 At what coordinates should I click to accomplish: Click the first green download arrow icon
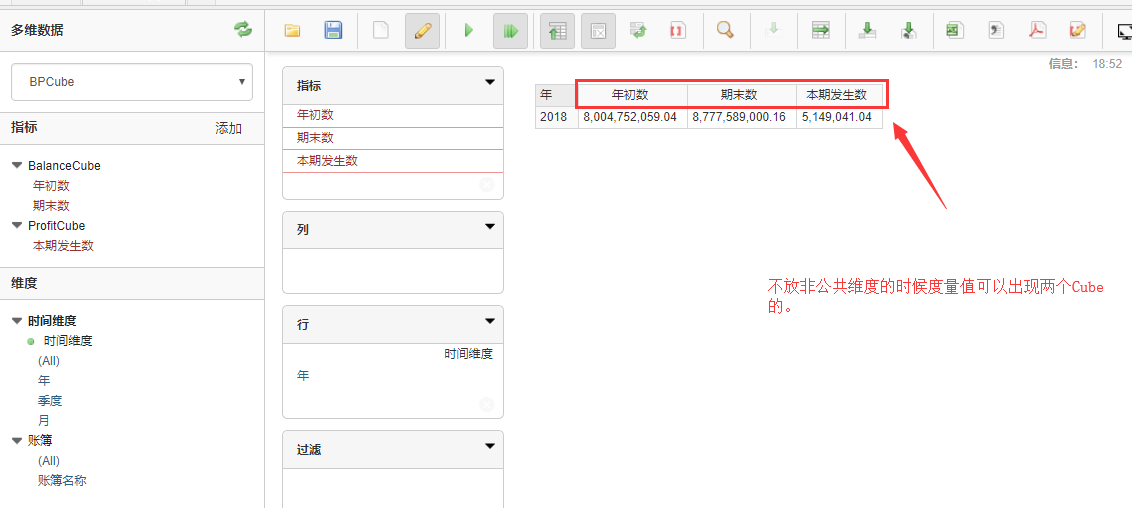(x=868, y=31)
